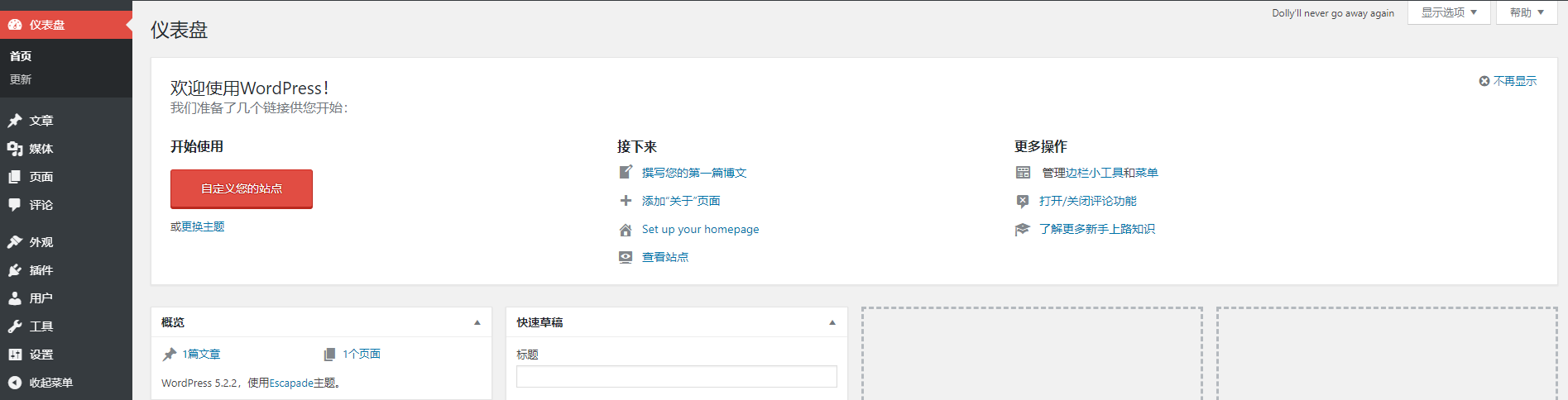Open the 1个页面 link in 概览
Image resolution: width=1568 pixels, height=400 pixels.
click(x=362, y=354)
